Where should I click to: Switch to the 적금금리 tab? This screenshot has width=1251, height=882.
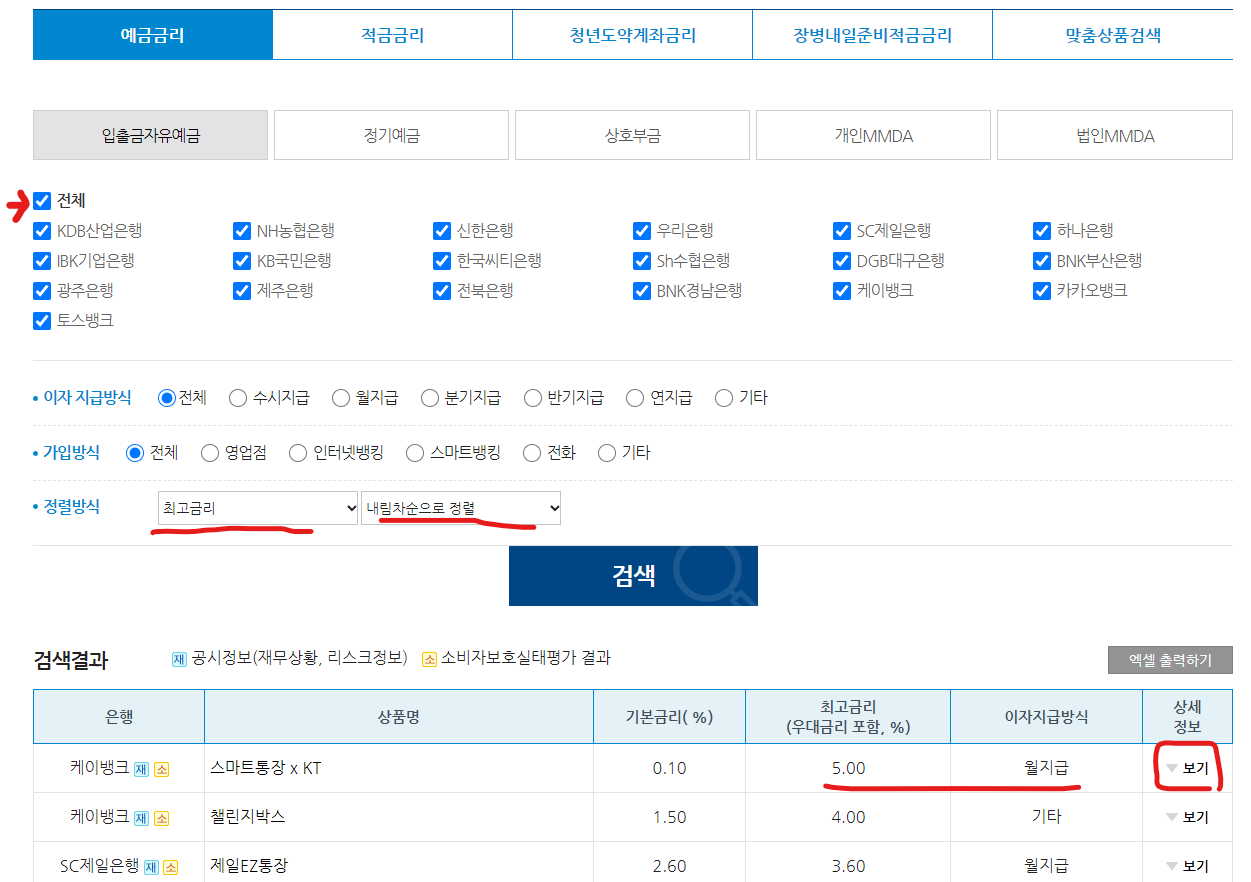click(392, 33)
